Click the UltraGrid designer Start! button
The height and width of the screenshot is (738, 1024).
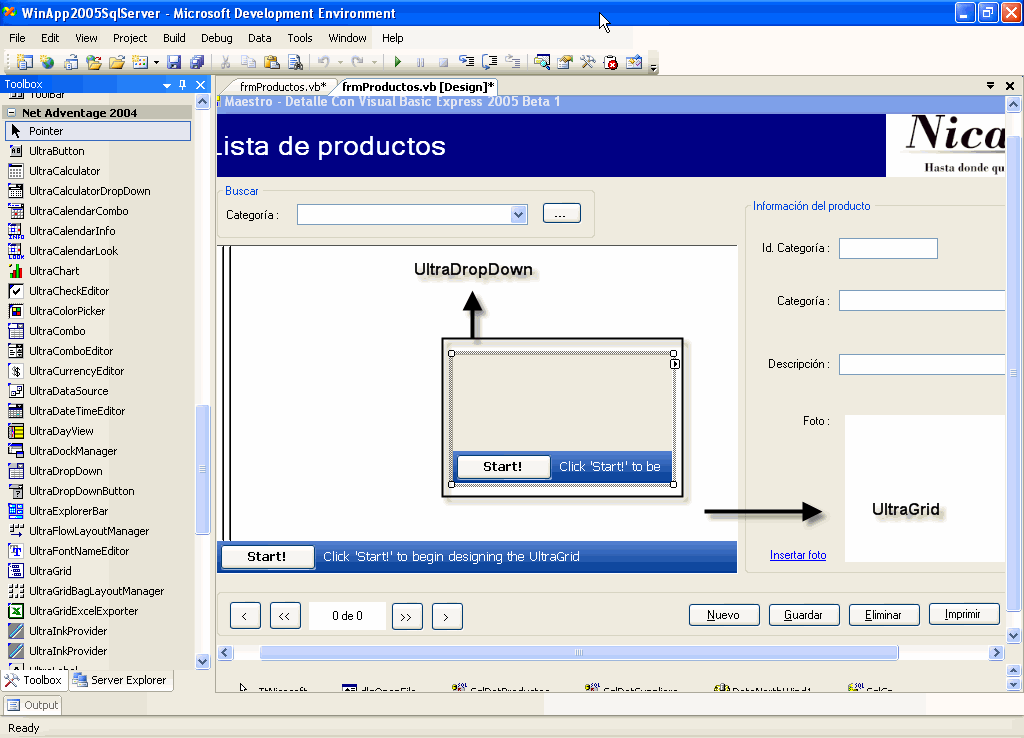[267, 556]
